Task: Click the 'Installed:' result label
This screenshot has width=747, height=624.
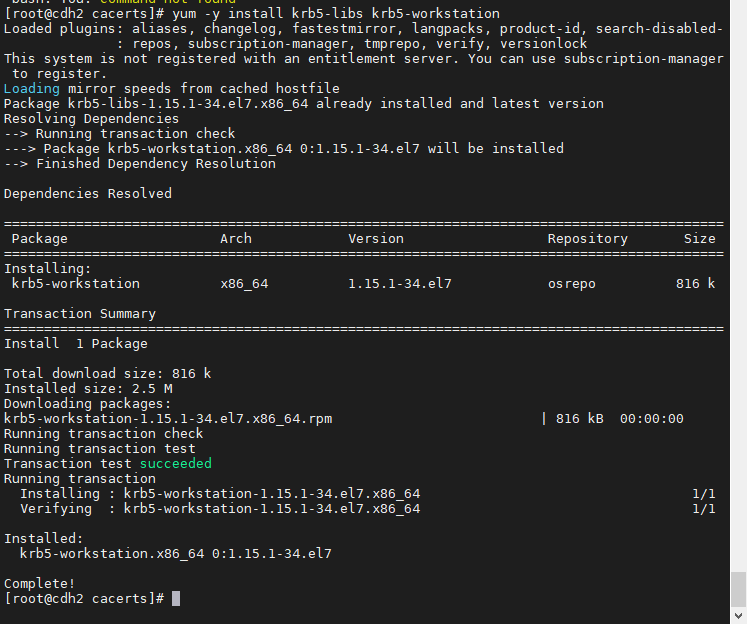Action: 44,539
